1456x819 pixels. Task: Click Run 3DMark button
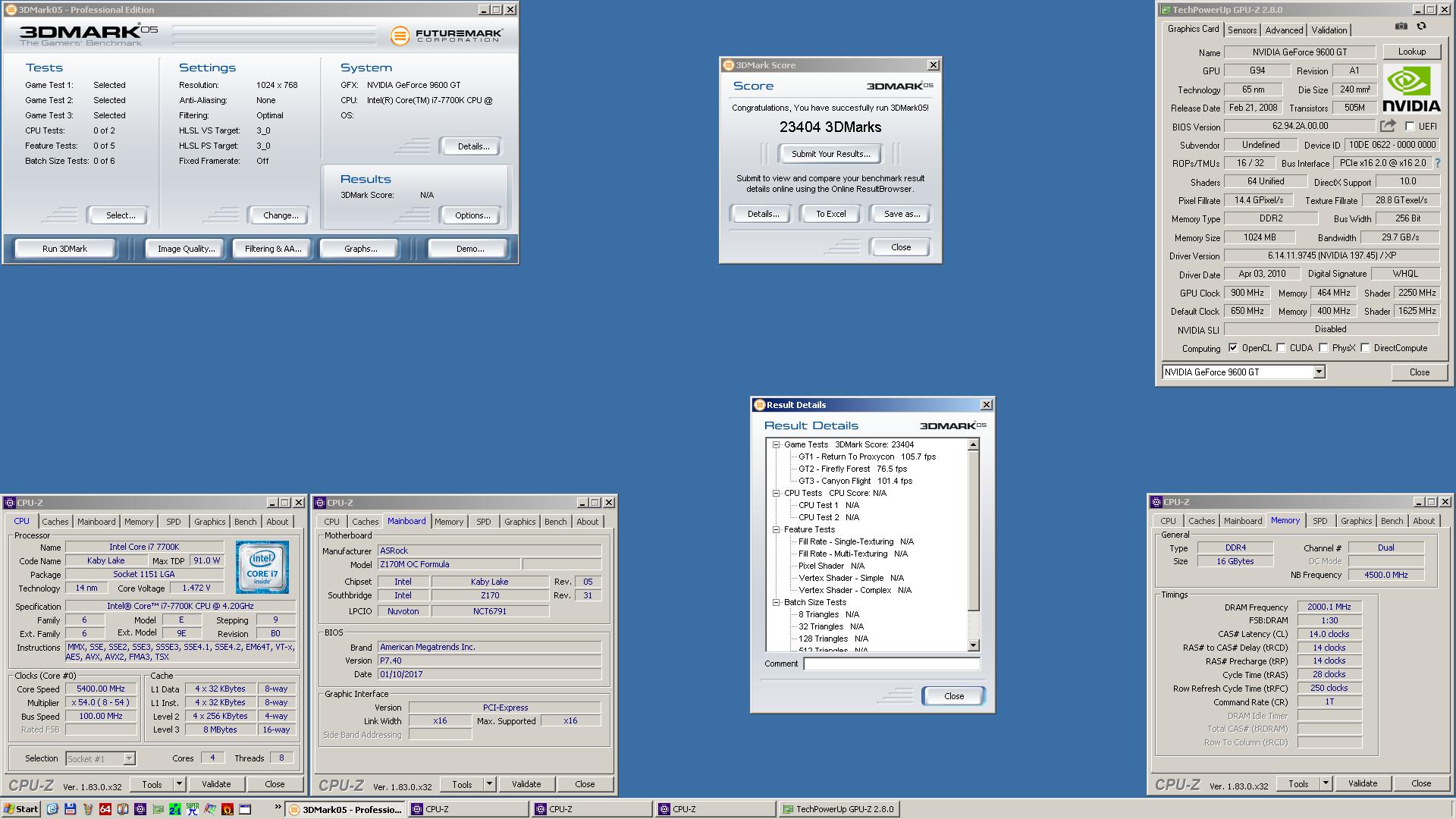(64, 249)
